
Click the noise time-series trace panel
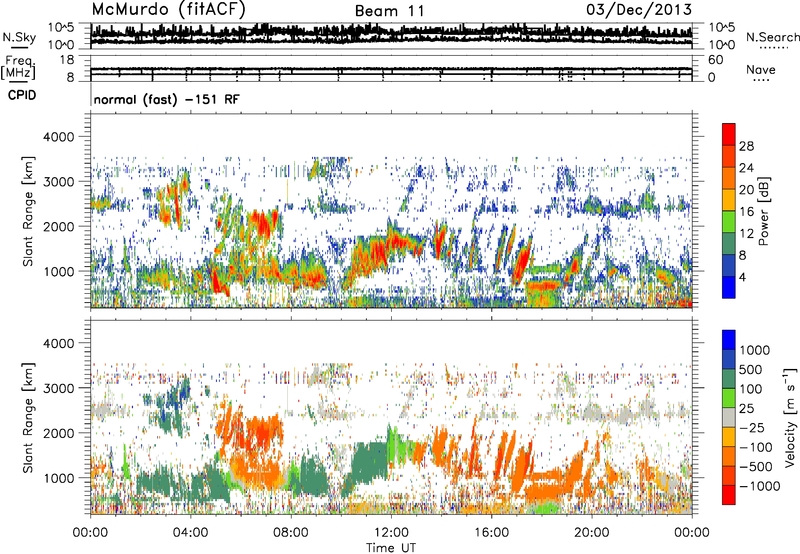[391, 36]
